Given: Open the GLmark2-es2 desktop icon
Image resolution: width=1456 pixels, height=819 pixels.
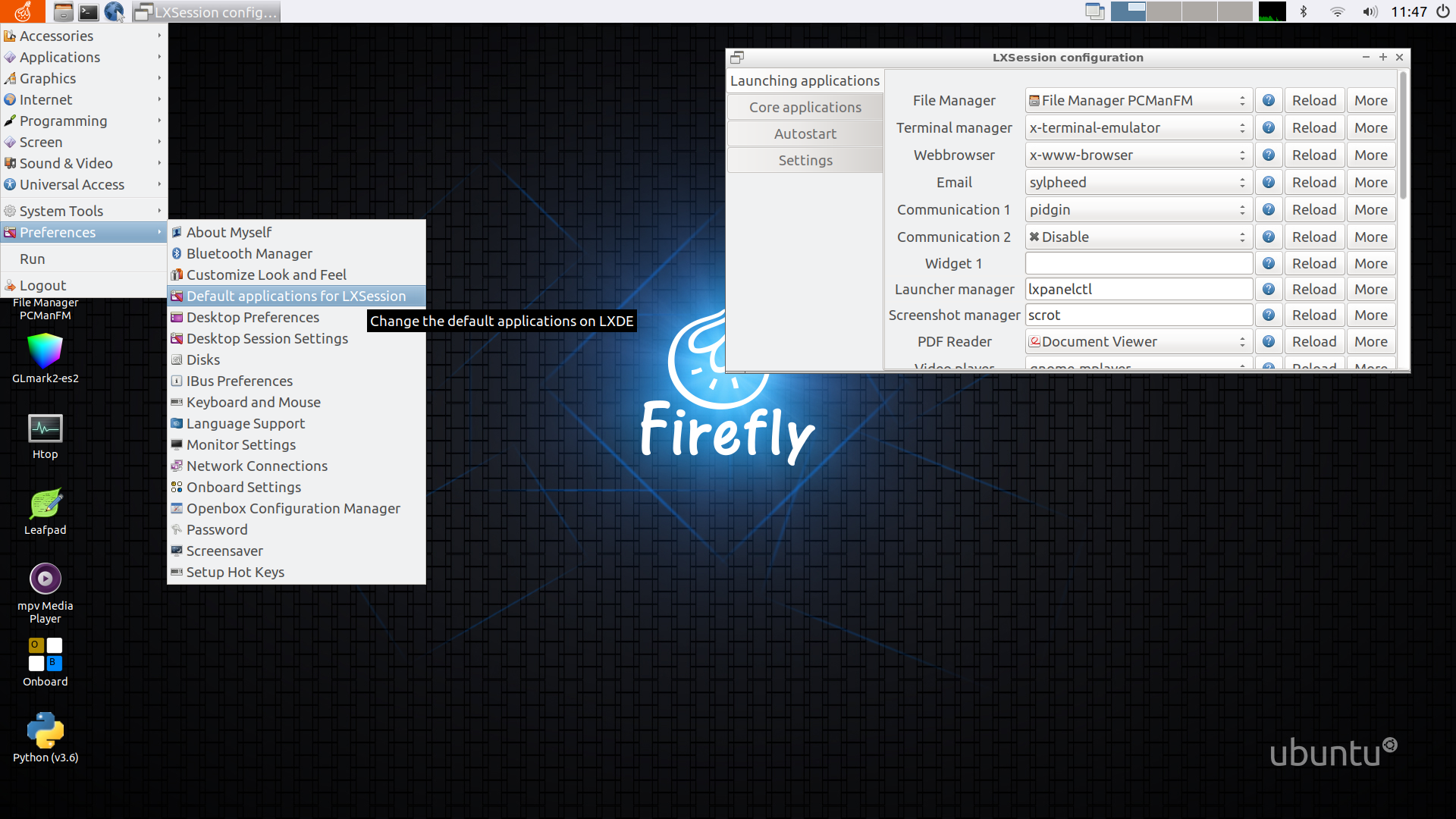Looking at the screenshot, I should (x=45, y=358).
